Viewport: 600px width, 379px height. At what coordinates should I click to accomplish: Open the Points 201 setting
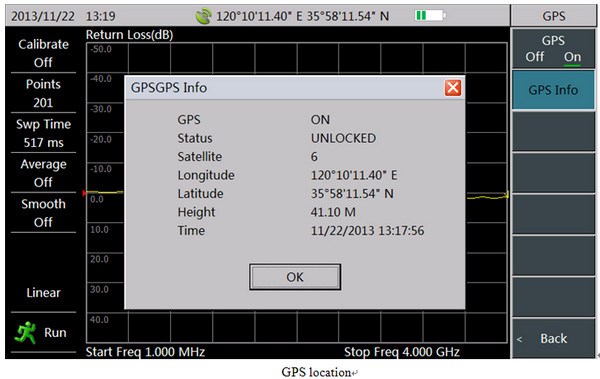(x=43, y=93)
